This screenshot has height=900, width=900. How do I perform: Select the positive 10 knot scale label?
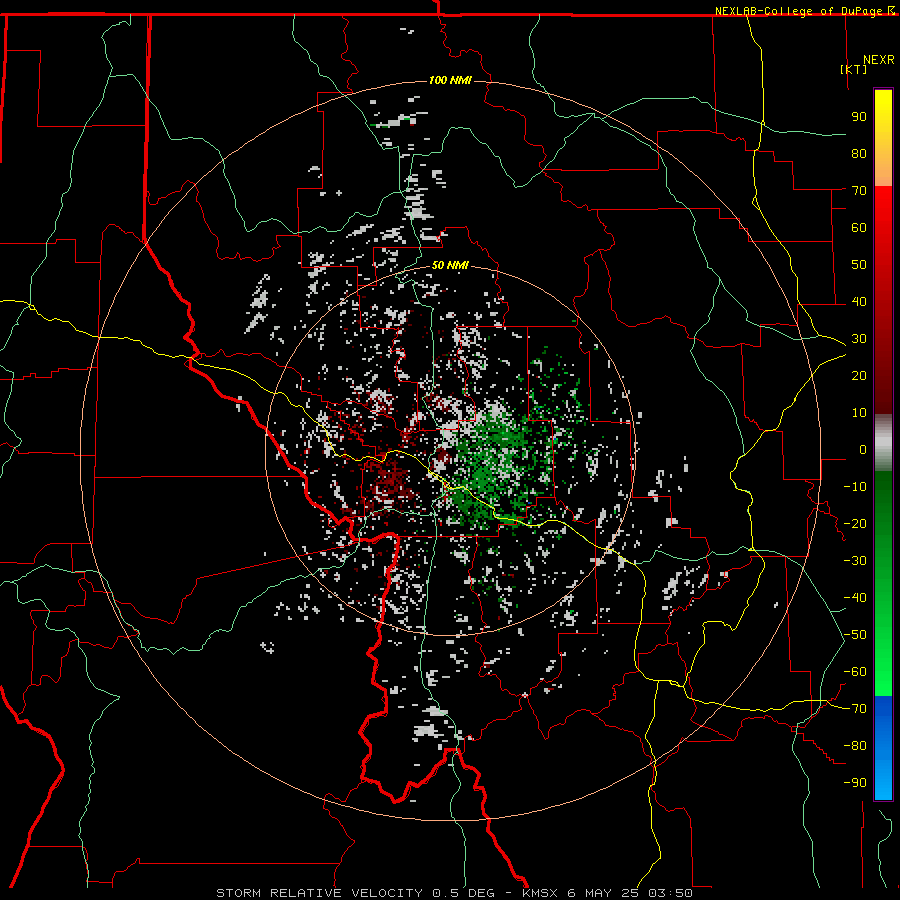tap(859, 413)
